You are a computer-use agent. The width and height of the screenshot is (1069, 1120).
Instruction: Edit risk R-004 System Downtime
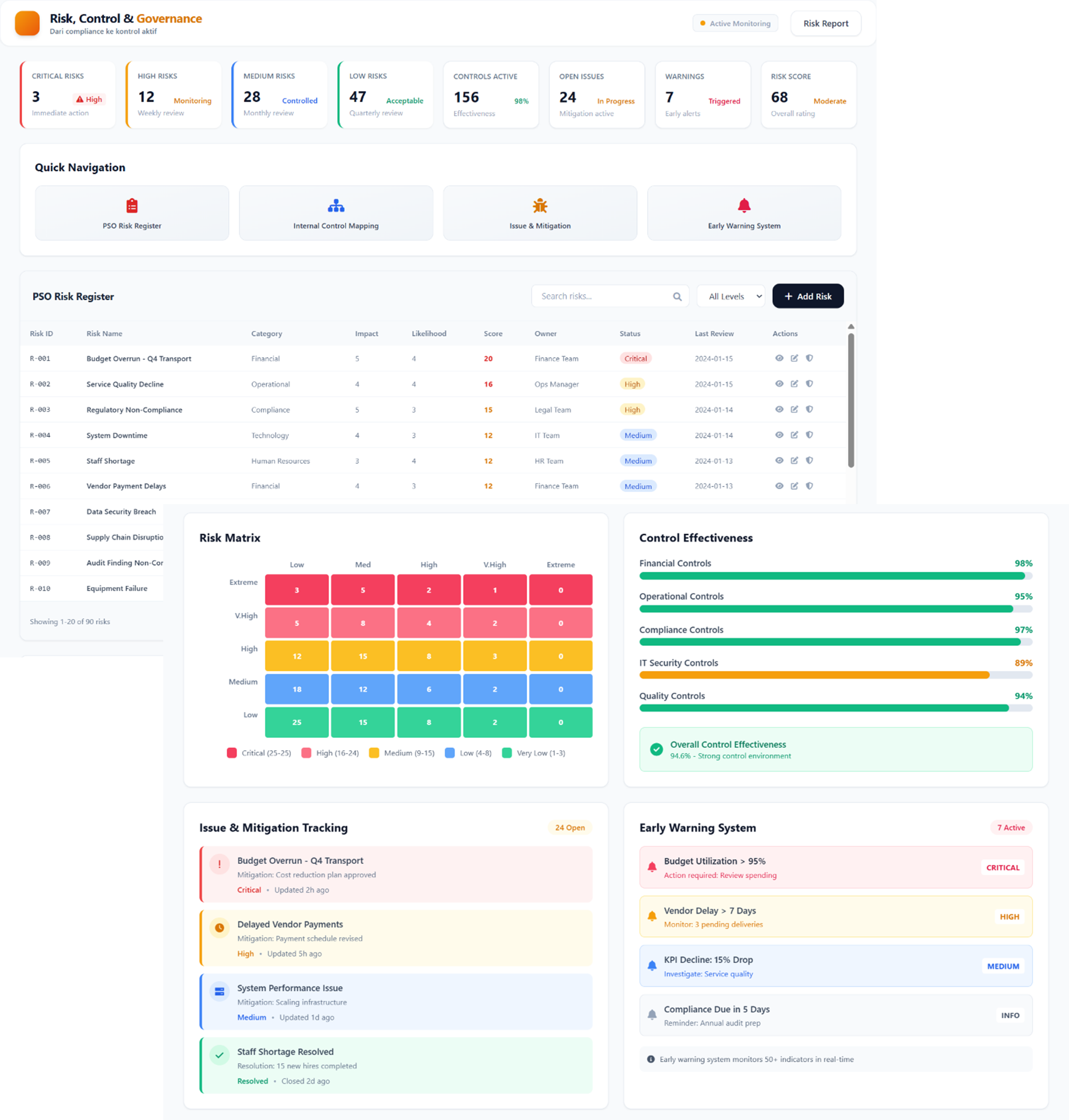click(x=794, y=435)
